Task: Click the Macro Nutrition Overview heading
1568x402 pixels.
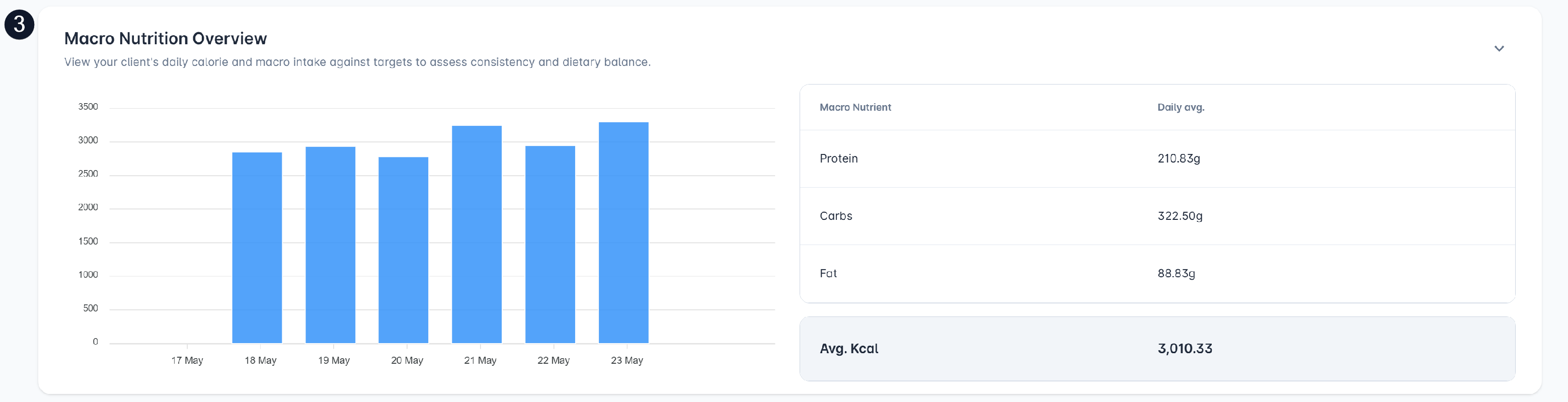Action: (166, 38)
